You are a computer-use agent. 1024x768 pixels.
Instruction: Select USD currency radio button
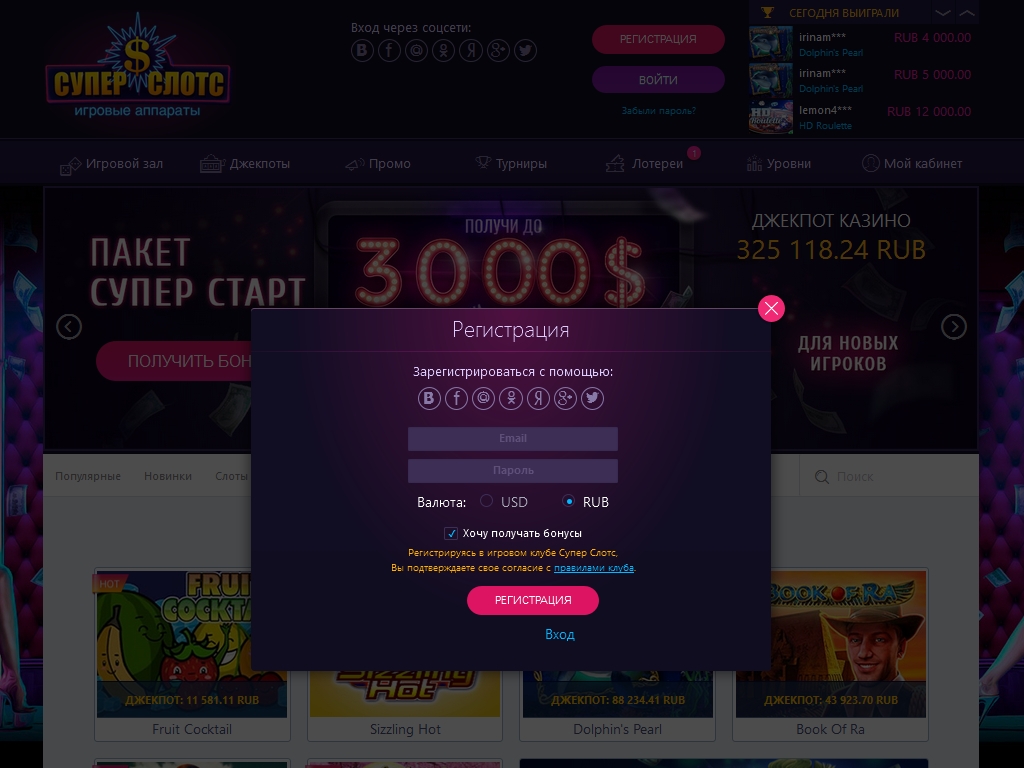(x=486, y=501)
